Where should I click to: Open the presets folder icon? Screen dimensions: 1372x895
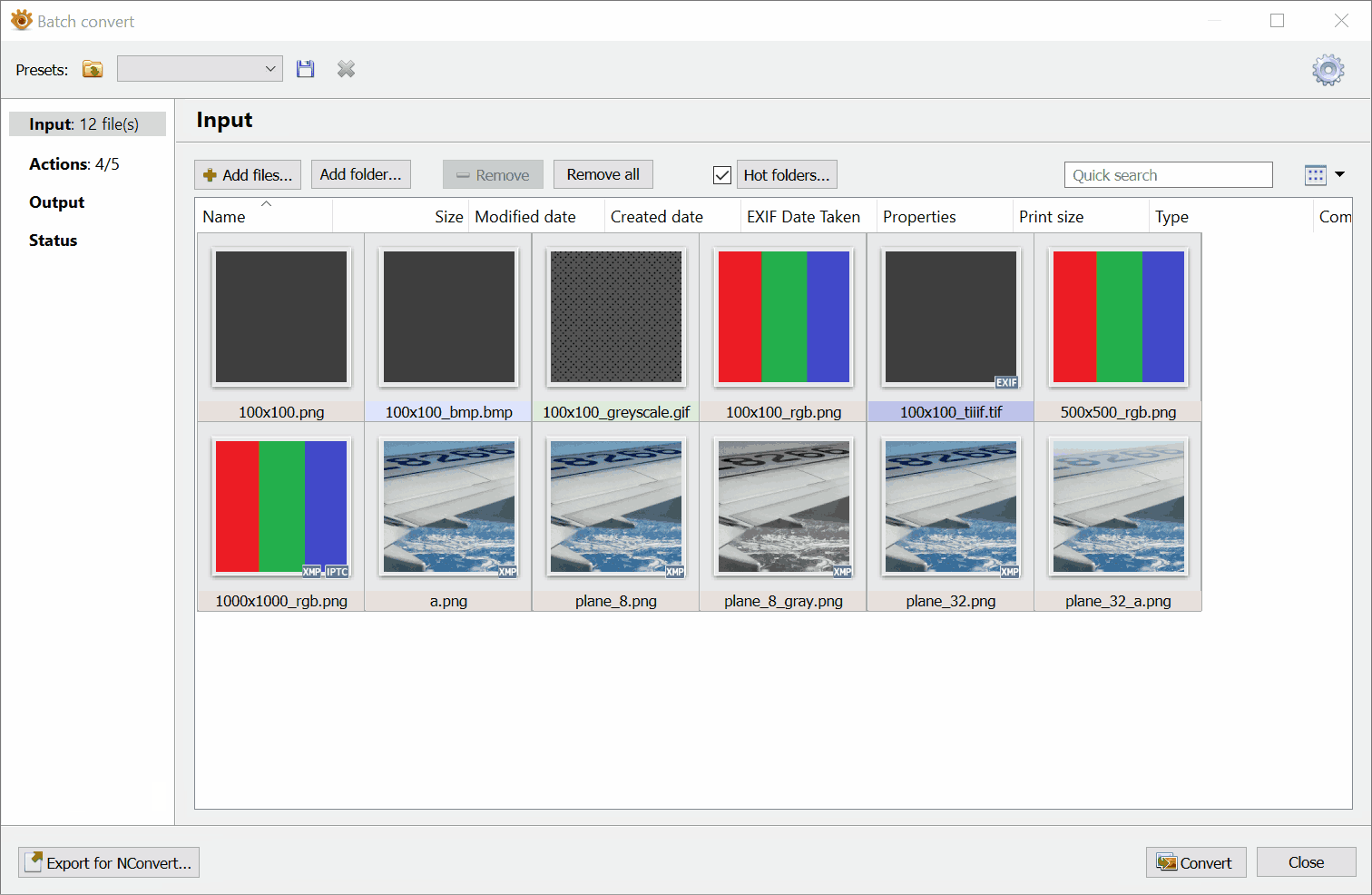[x=93, y=69]
